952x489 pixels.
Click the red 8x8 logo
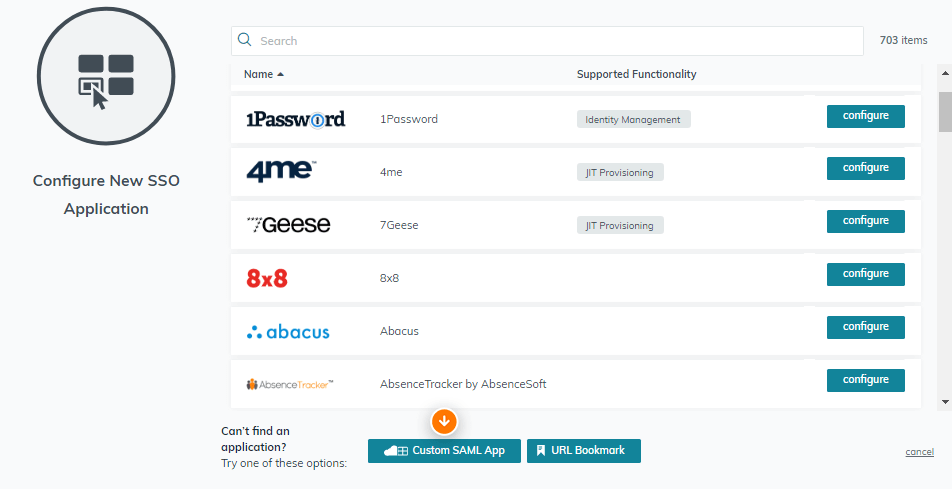pyautogui.click(x=267, y=278)
